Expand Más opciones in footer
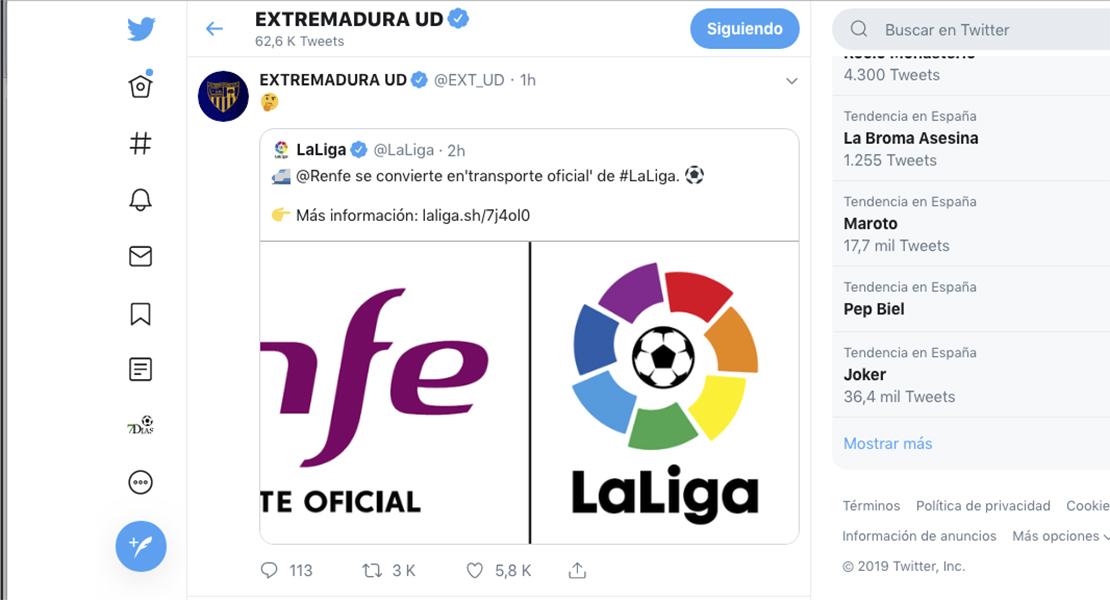This screenshot has width=1110, height=600. (1060, 536)
